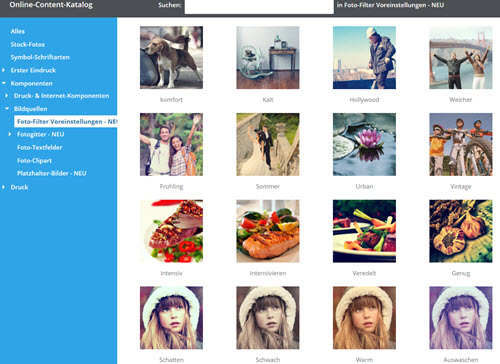Expand the Fotogitter - NEU arrow
Screen dimensions: 500x364
tap(10, 134)
